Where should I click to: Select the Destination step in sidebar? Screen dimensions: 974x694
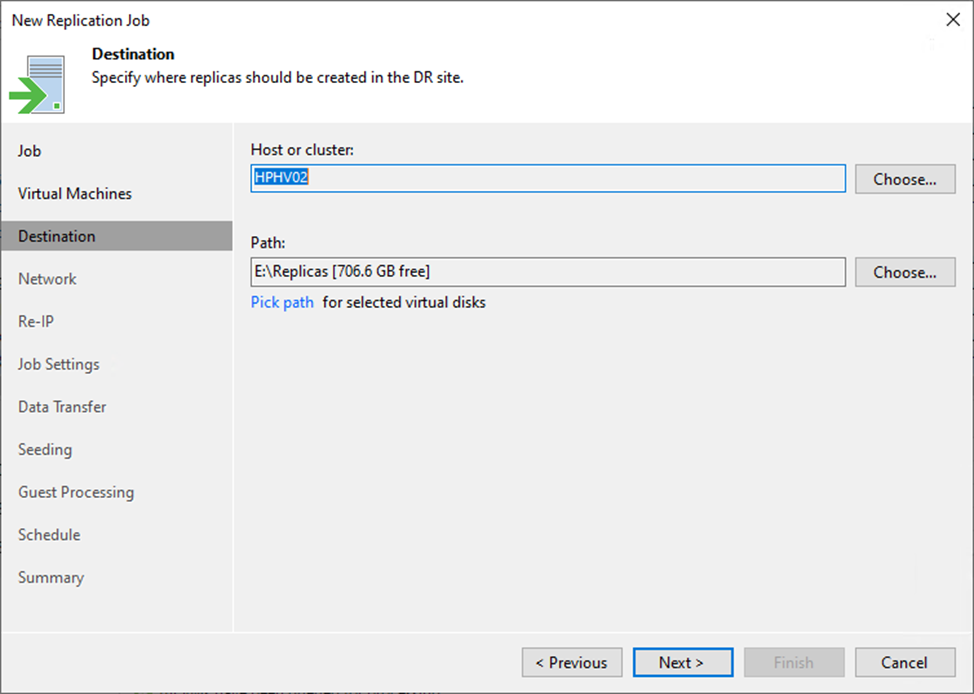point(57,237)
